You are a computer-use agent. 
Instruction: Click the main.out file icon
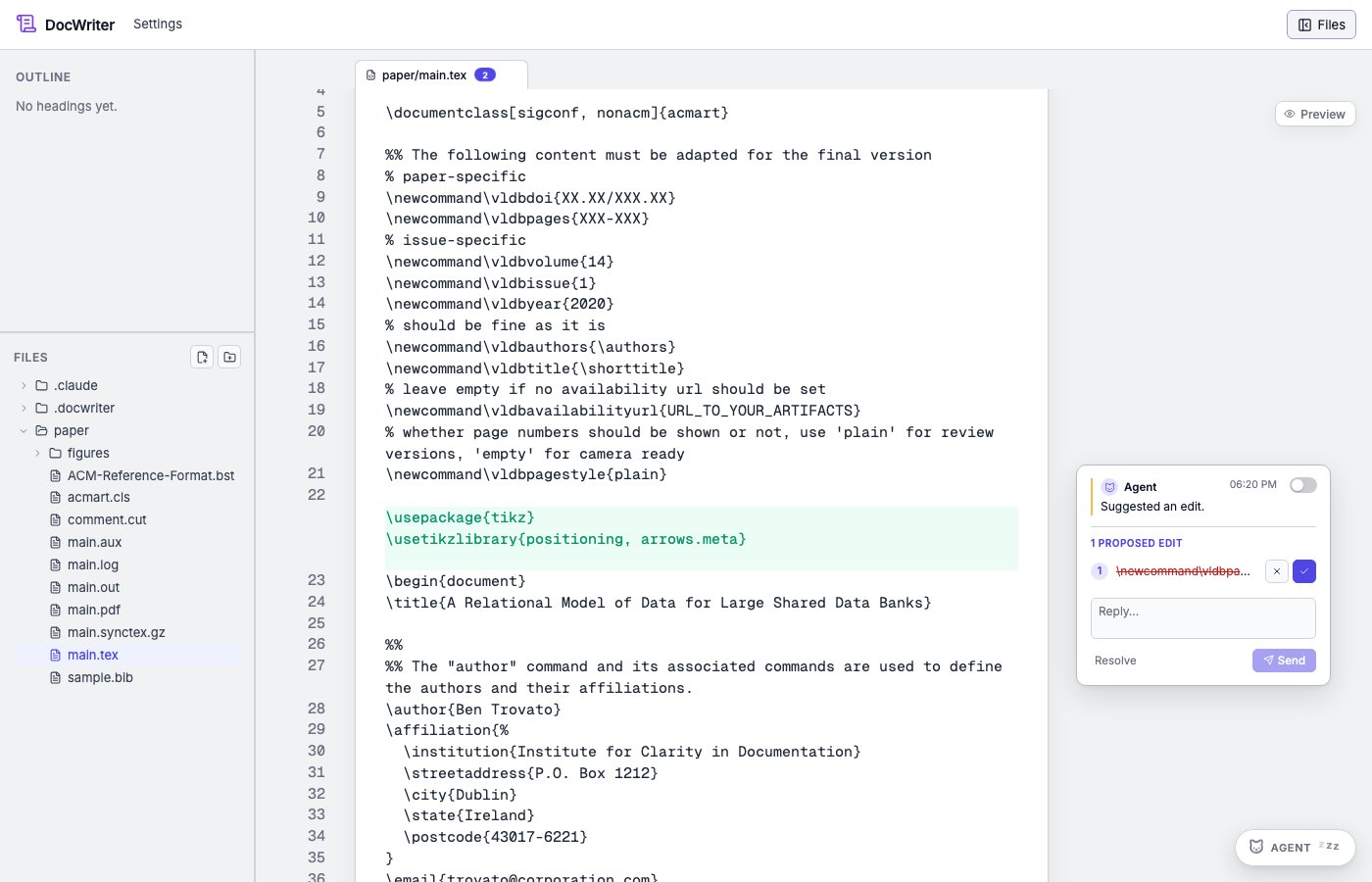tap(56, 587)
